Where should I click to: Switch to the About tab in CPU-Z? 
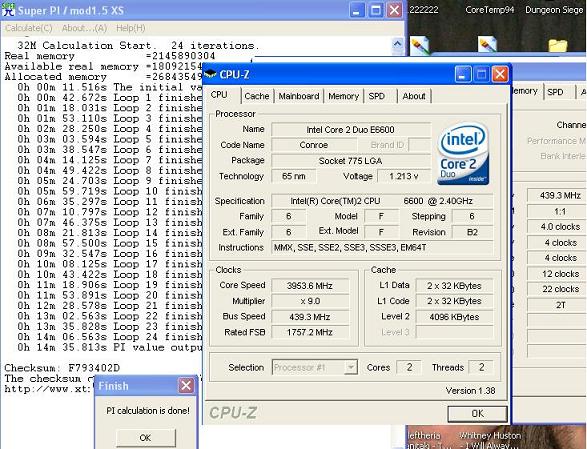pyautogui.click(x=414, y=96)
